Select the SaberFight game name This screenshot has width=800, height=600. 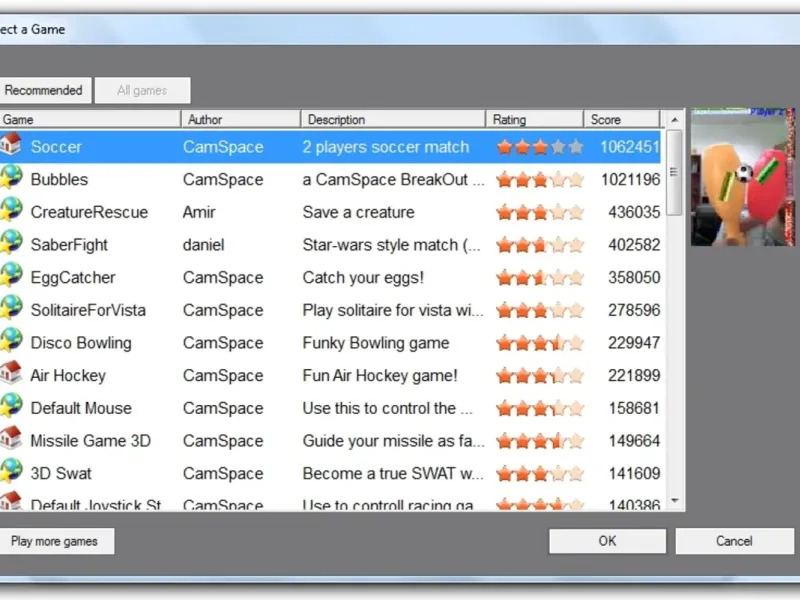tap(69, 245)
